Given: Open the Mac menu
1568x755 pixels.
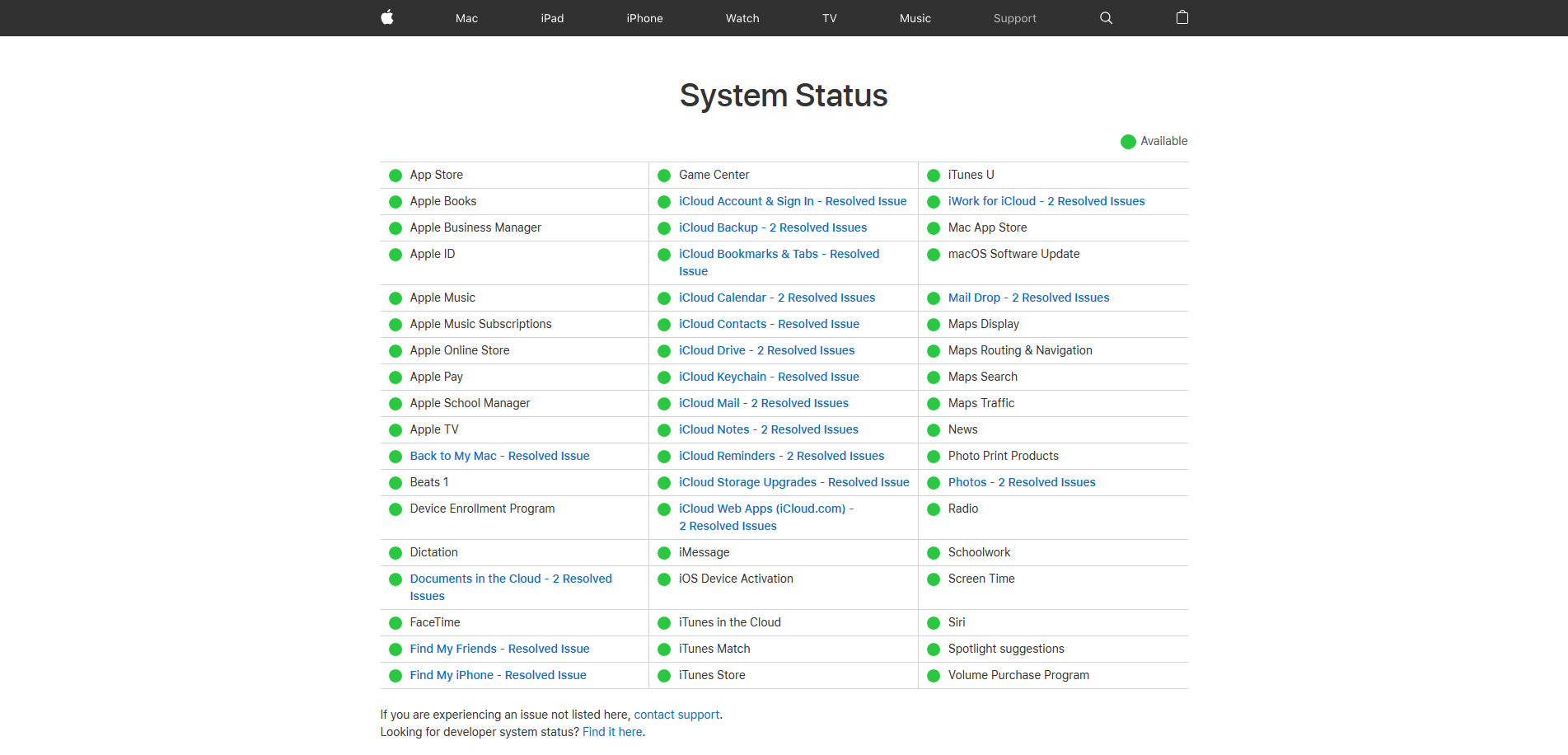Looking at the screenshot, I should 466,18.
